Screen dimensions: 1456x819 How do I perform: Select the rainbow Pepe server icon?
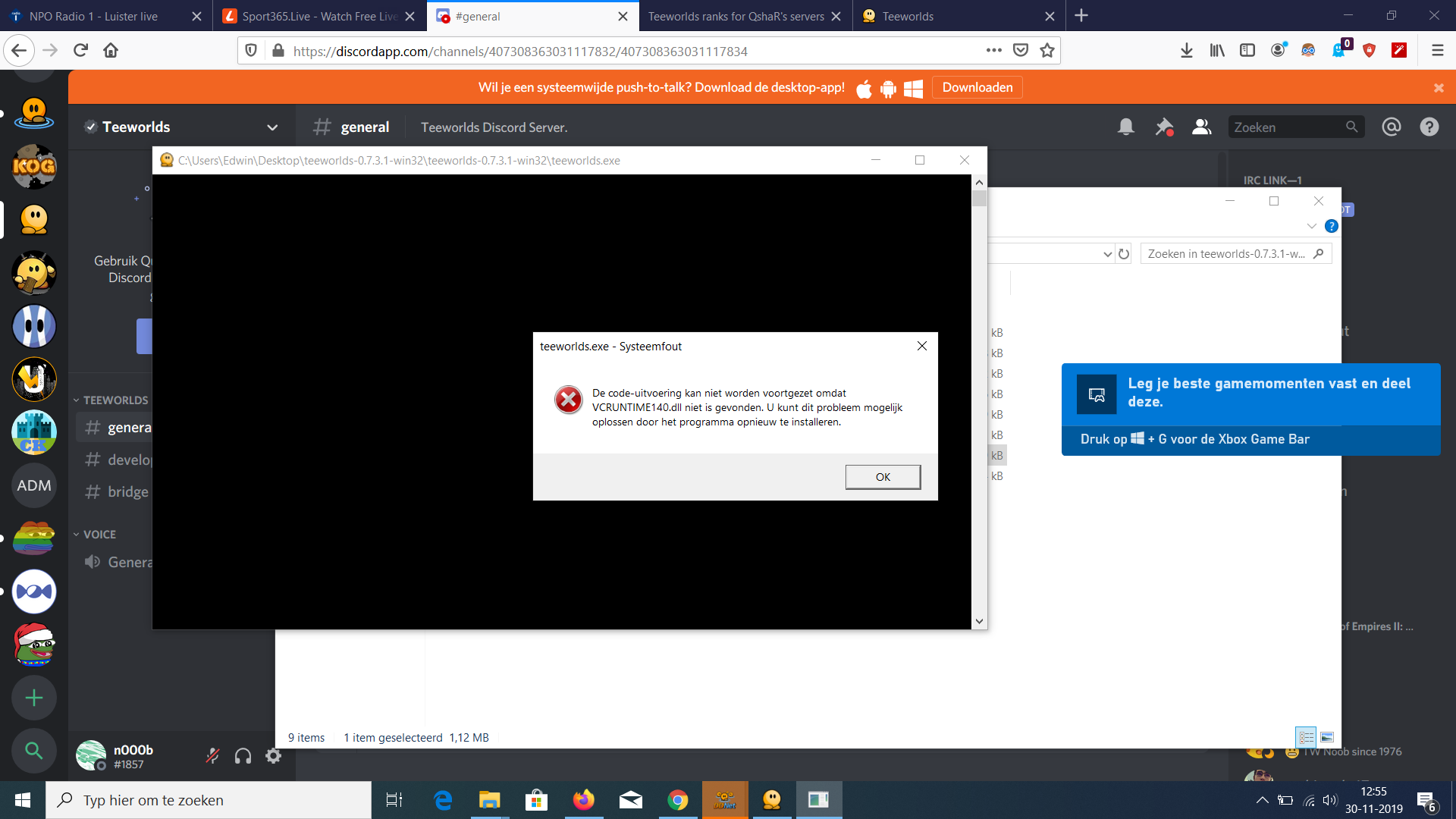click(34, 538)
